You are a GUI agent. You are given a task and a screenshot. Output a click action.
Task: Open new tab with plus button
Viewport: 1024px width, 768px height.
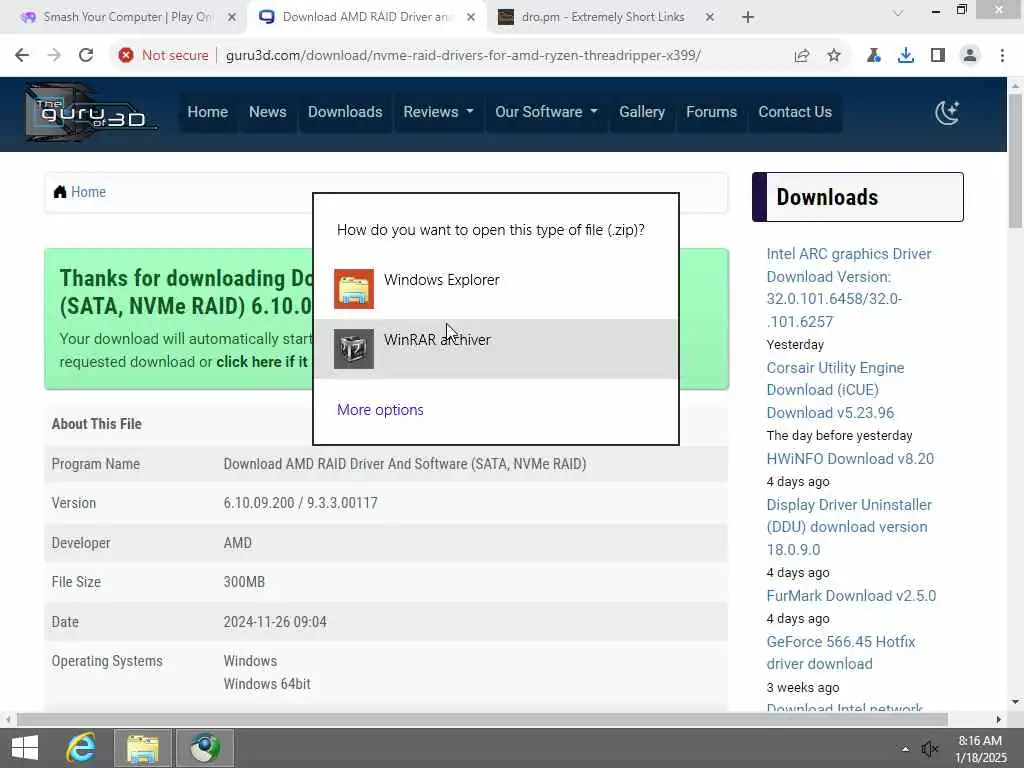[748, 18]
